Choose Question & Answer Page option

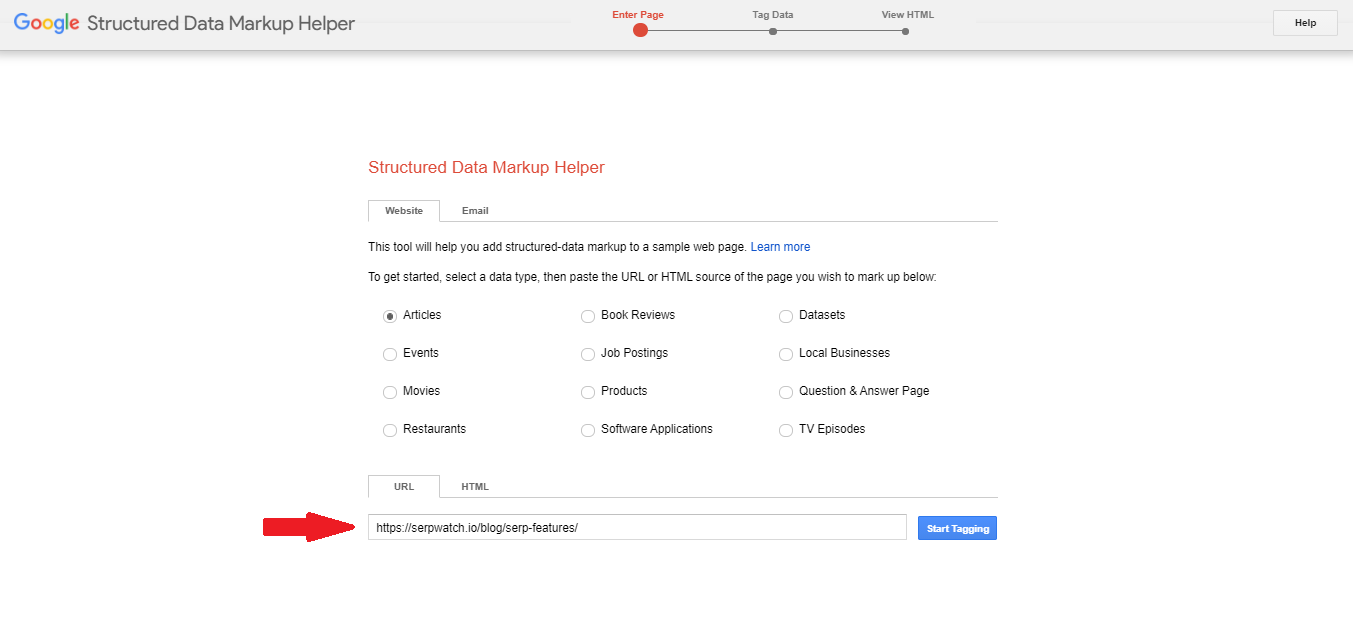click(786, 392)
